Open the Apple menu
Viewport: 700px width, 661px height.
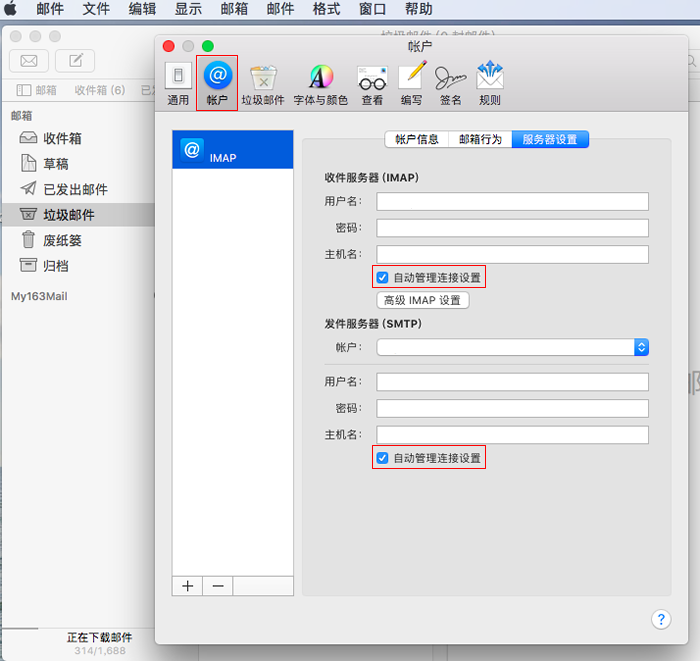(11, 8)
